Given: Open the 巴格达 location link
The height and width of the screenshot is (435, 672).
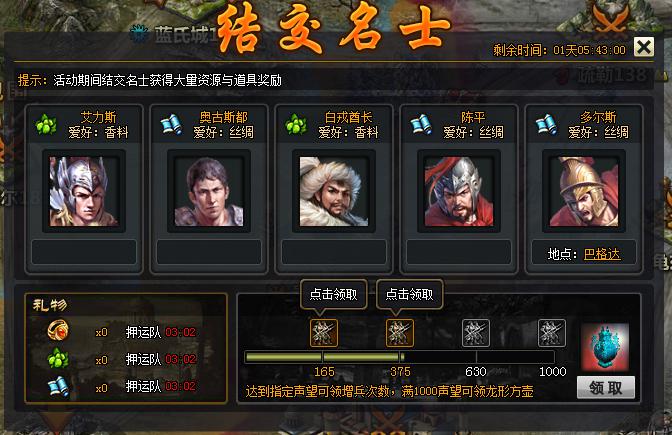Looking at the screenshot, I should [x=602, y=254].
